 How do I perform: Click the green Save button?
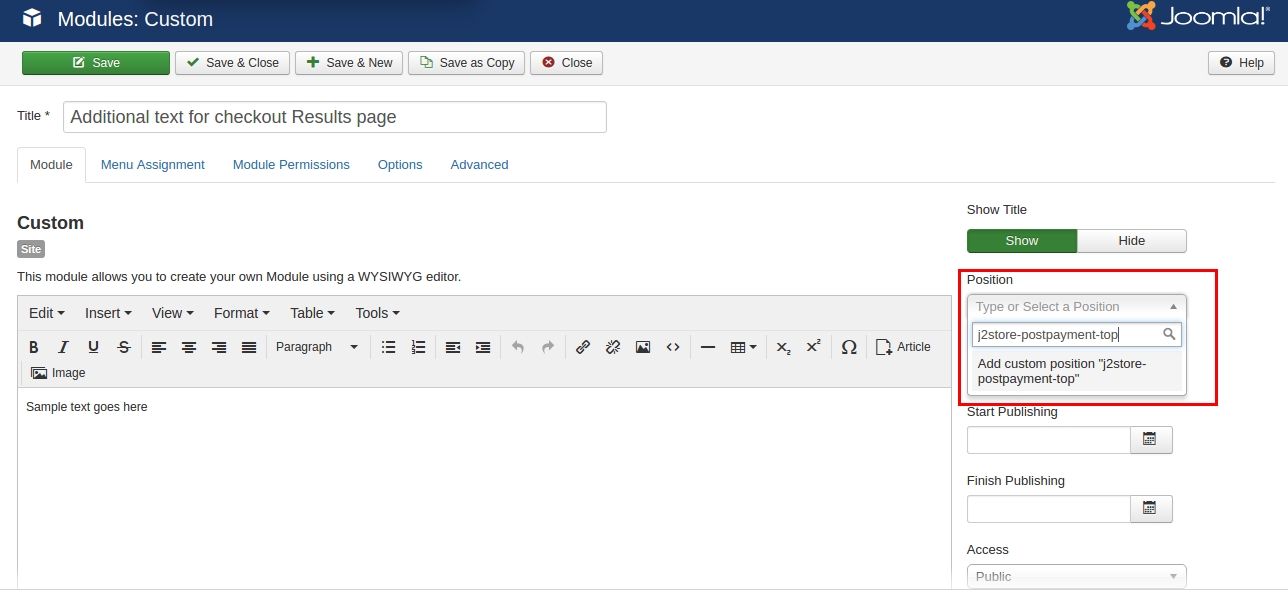pyautogui.click(x=96, y=63)
